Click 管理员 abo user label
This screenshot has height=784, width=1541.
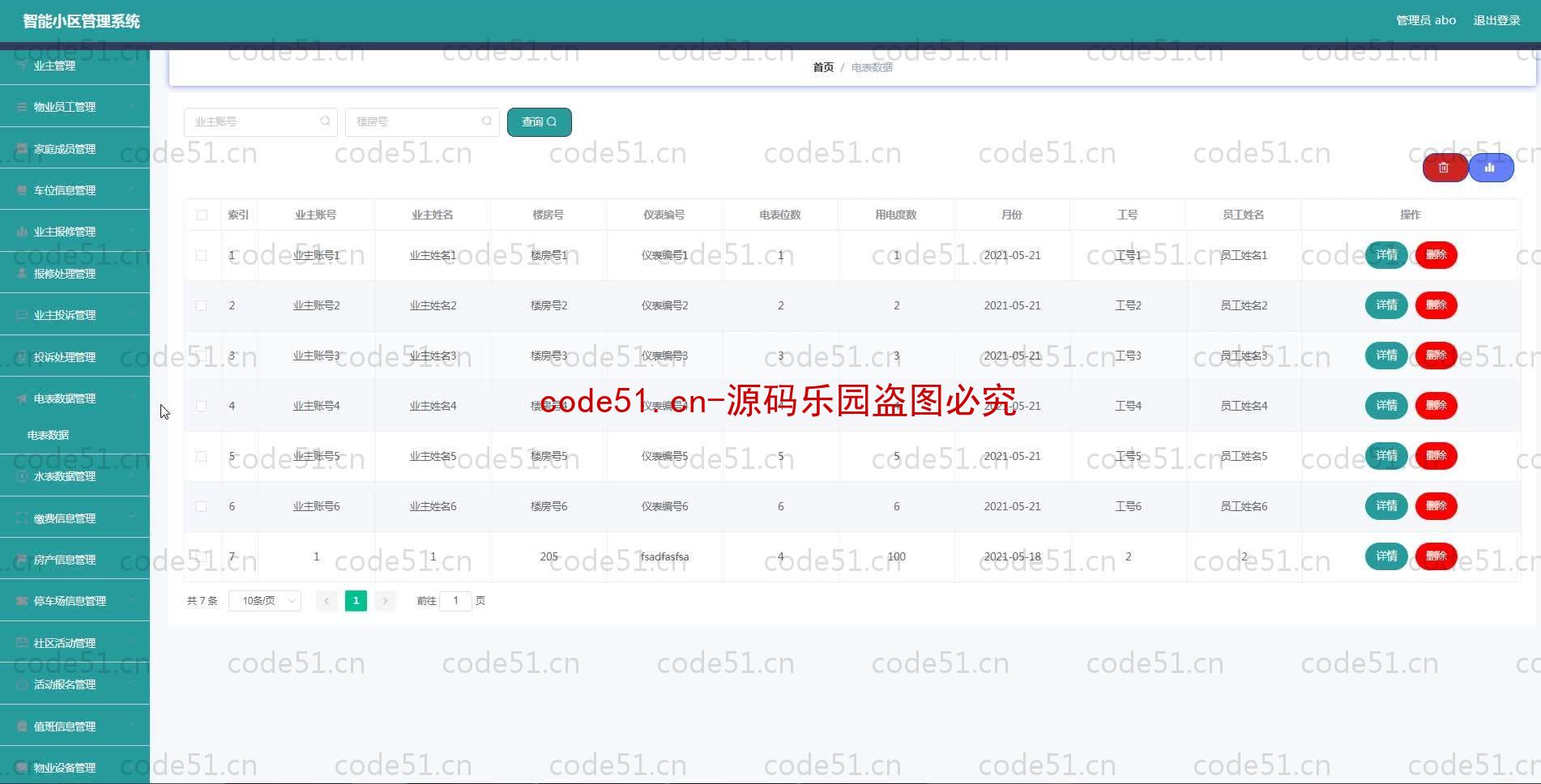[1426, 20]
